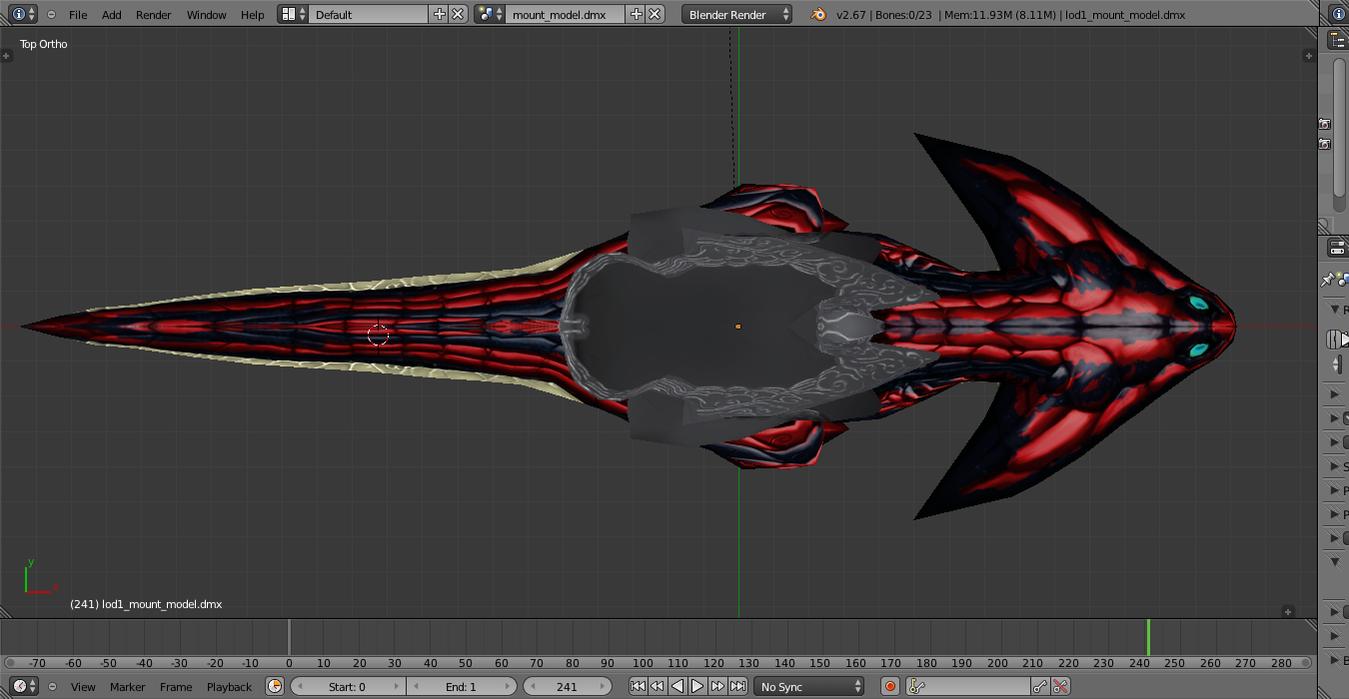Image resolution: width=1349 pixels, height=699 pixels.
Task: Jump to the previous keyframe
Action: tap(657, 686)
